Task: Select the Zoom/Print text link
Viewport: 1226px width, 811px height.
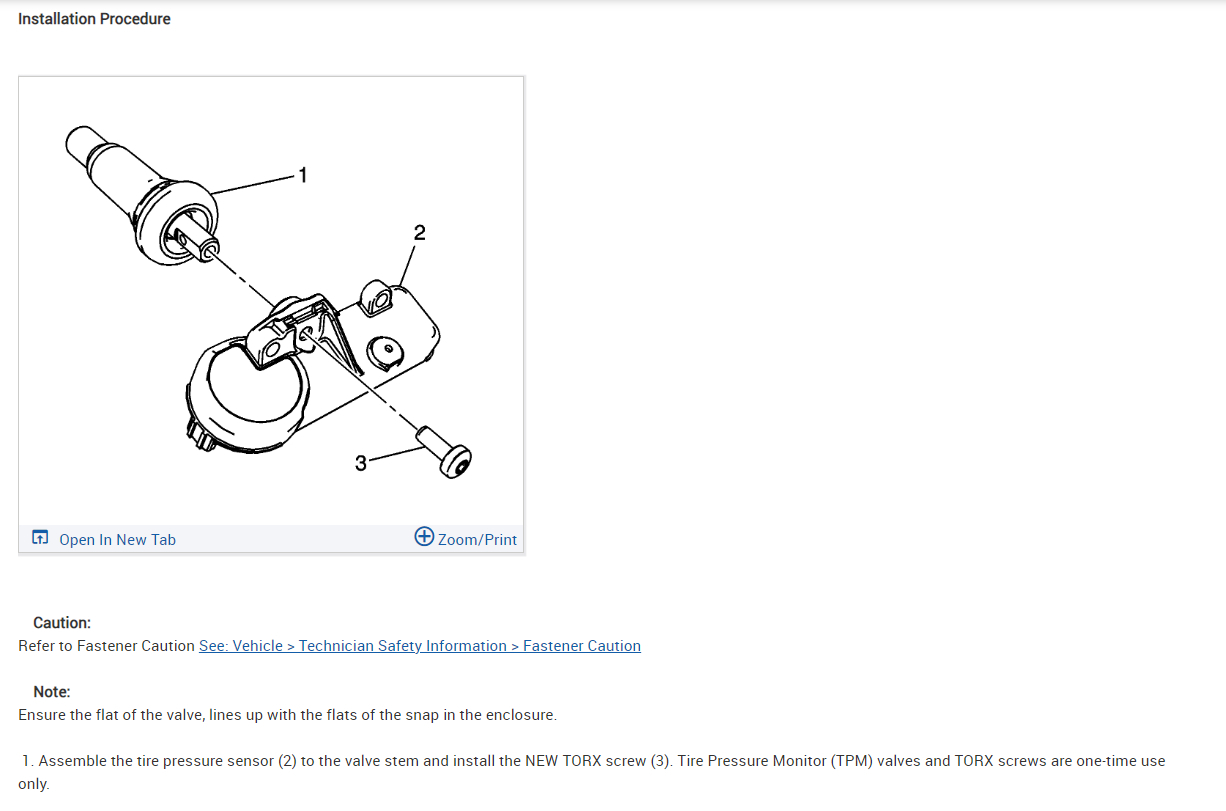Action: click(477, 540)
